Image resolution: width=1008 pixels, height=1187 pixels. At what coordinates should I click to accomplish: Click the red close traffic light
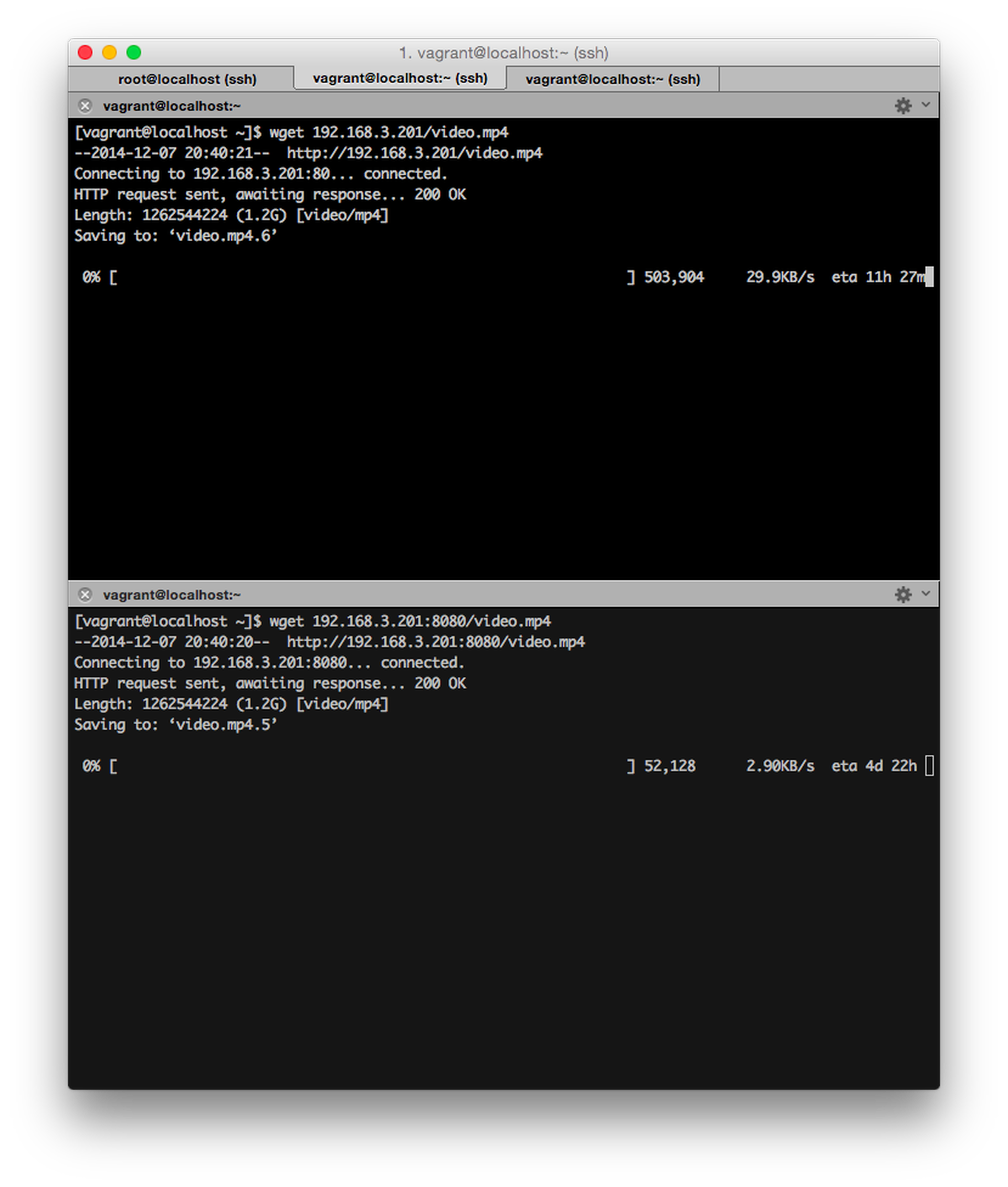pos(85,53)
